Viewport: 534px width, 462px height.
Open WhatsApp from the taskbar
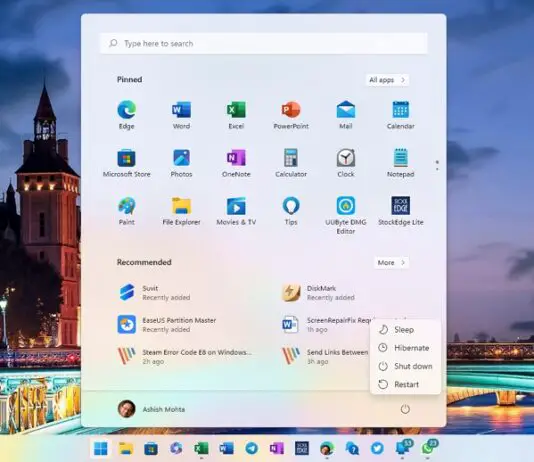[x=429, y=447]
